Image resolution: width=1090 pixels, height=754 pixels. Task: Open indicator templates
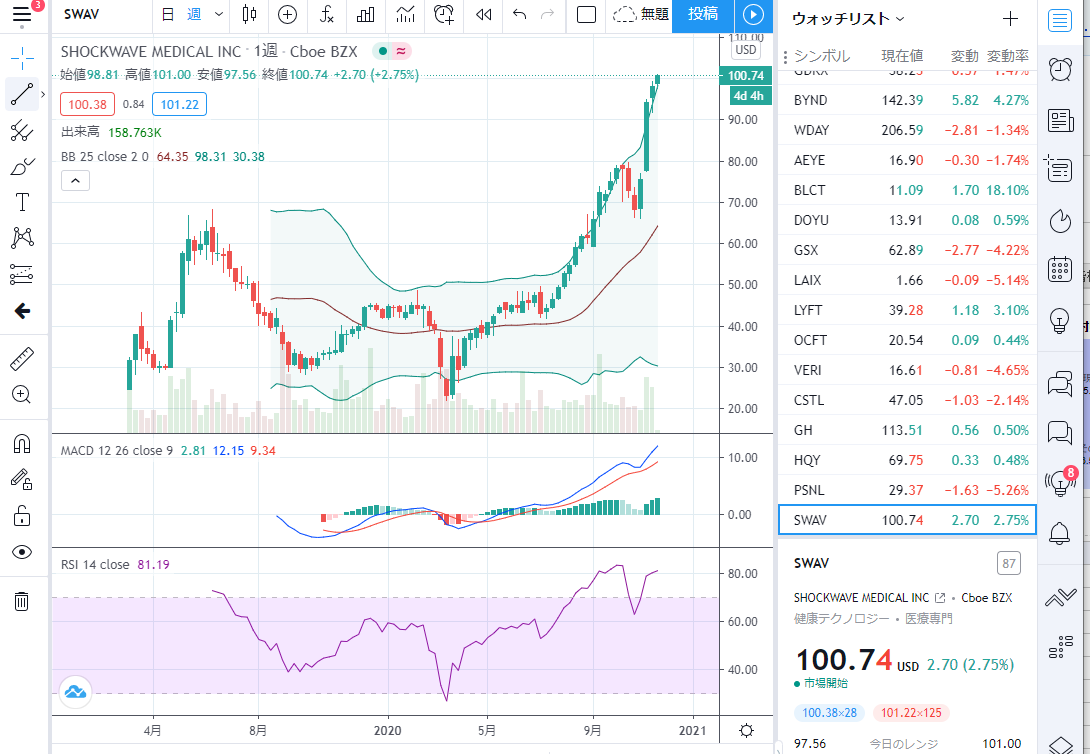tap(405, 14)
